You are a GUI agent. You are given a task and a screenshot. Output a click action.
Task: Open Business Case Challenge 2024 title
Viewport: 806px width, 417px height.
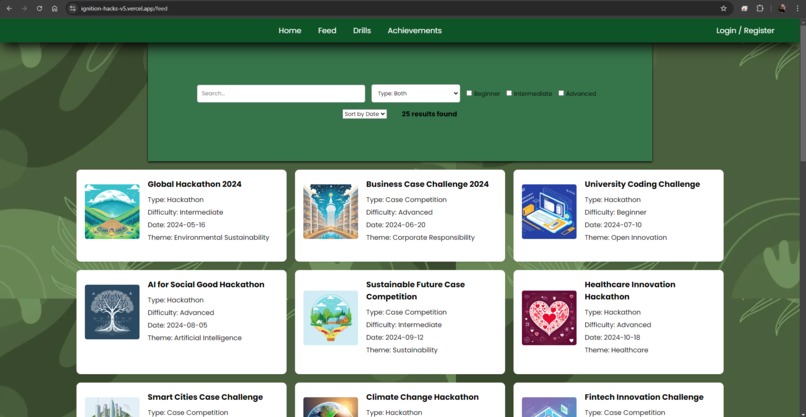[427, 184]
